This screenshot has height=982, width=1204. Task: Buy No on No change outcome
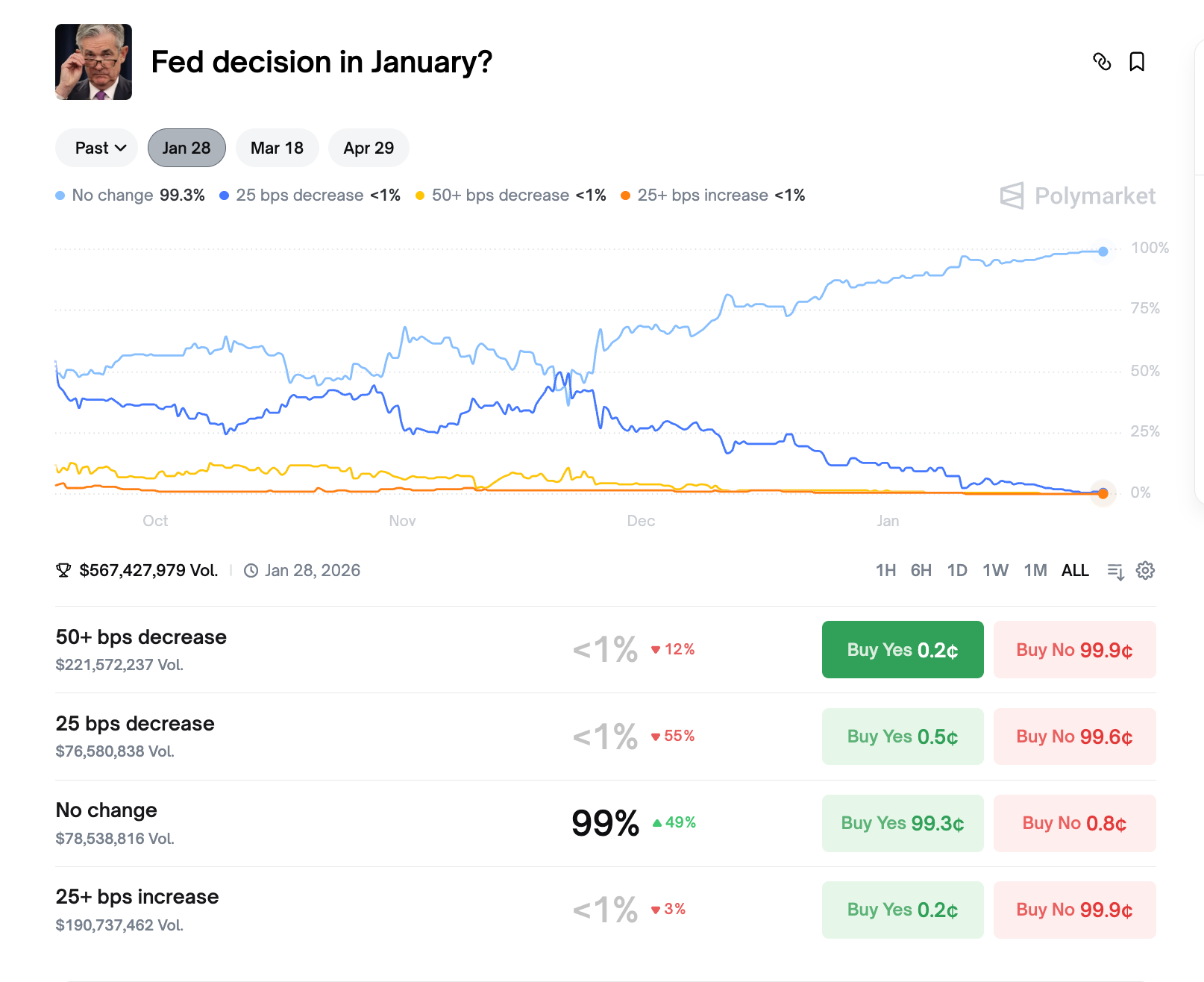(1074, 823)
